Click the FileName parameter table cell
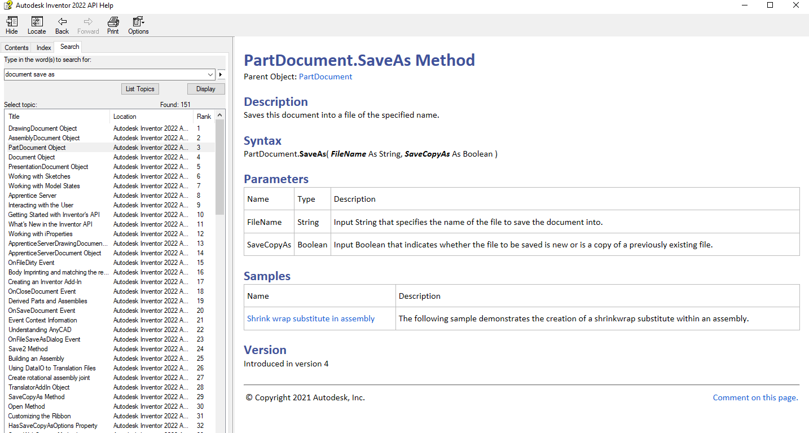The image size is (809, 444). pos(269,222)
